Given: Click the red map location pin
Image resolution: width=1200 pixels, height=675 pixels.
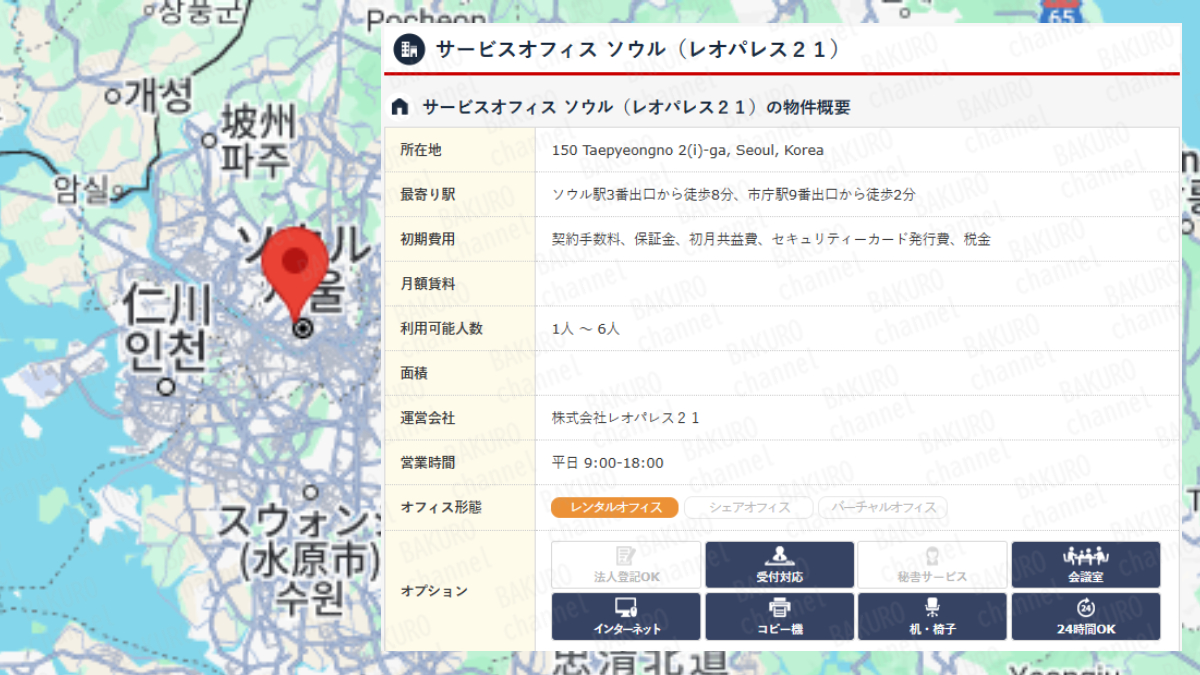Looking at the screenshot, I should (295, 275).
